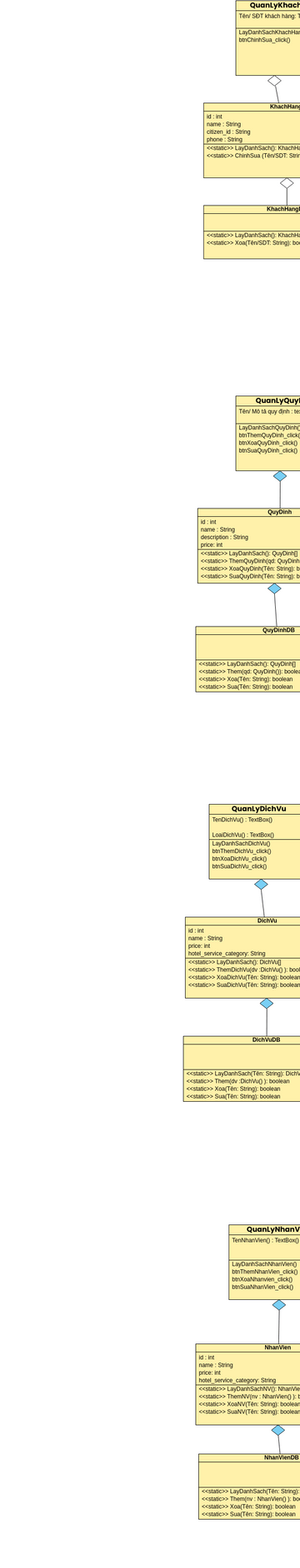
Task: Click static Them(dv :DichVu()) method
Action: pyautogui.click(x=238, y=1081)
